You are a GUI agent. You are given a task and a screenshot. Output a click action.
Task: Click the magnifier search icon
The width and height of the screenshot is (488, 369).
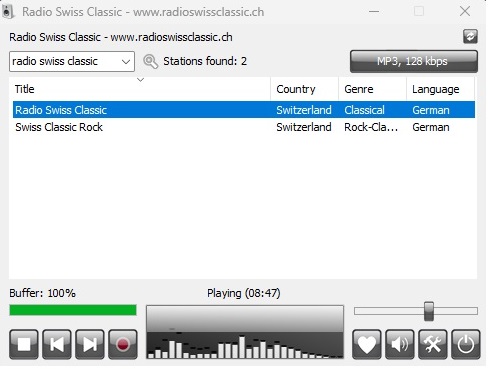pyautogui.click(x=150, y=61)
